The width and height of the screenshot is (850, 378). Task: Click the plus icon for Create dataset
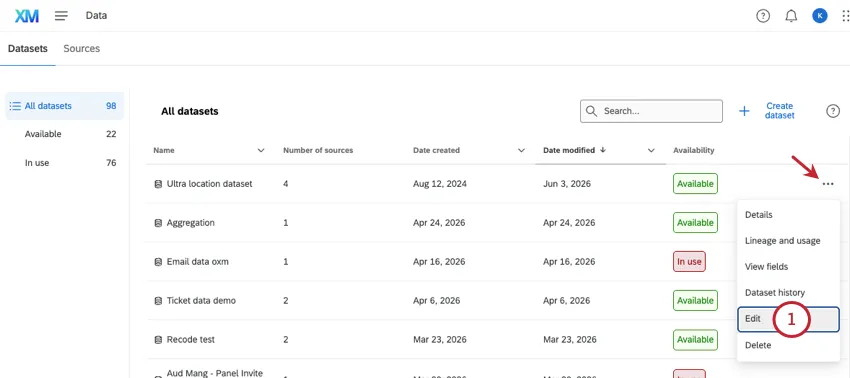coord(744,111)
